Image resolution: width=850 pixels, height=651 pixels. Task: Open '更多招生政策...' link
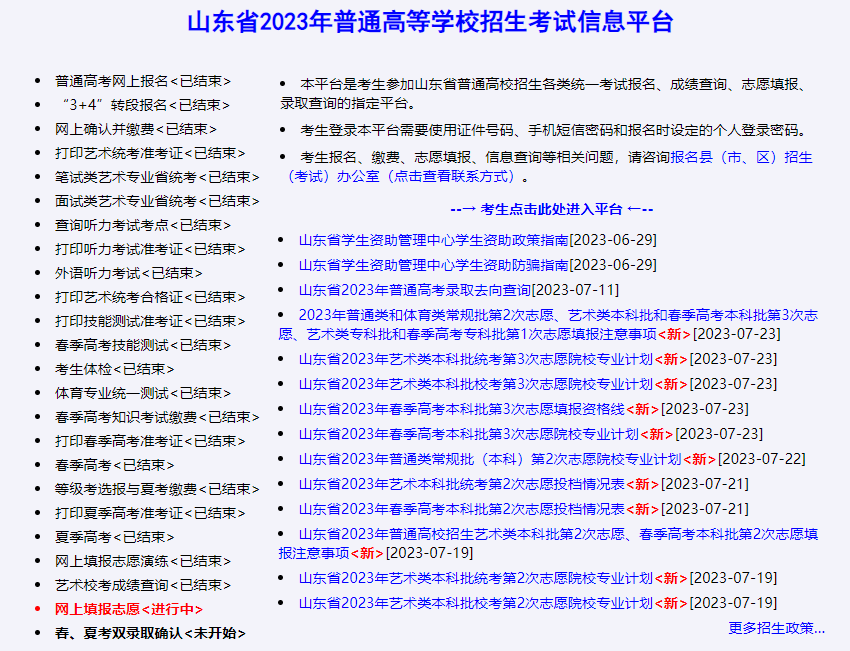click(x=777, y=628)
